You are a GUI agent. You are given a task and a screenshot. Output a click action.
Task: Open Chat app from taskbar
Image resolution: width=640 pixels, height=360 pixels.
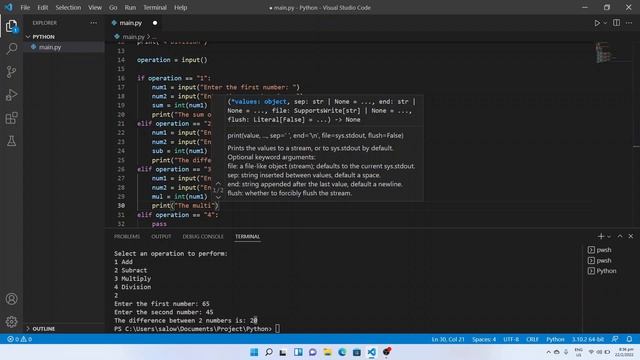tap(313, 352)
